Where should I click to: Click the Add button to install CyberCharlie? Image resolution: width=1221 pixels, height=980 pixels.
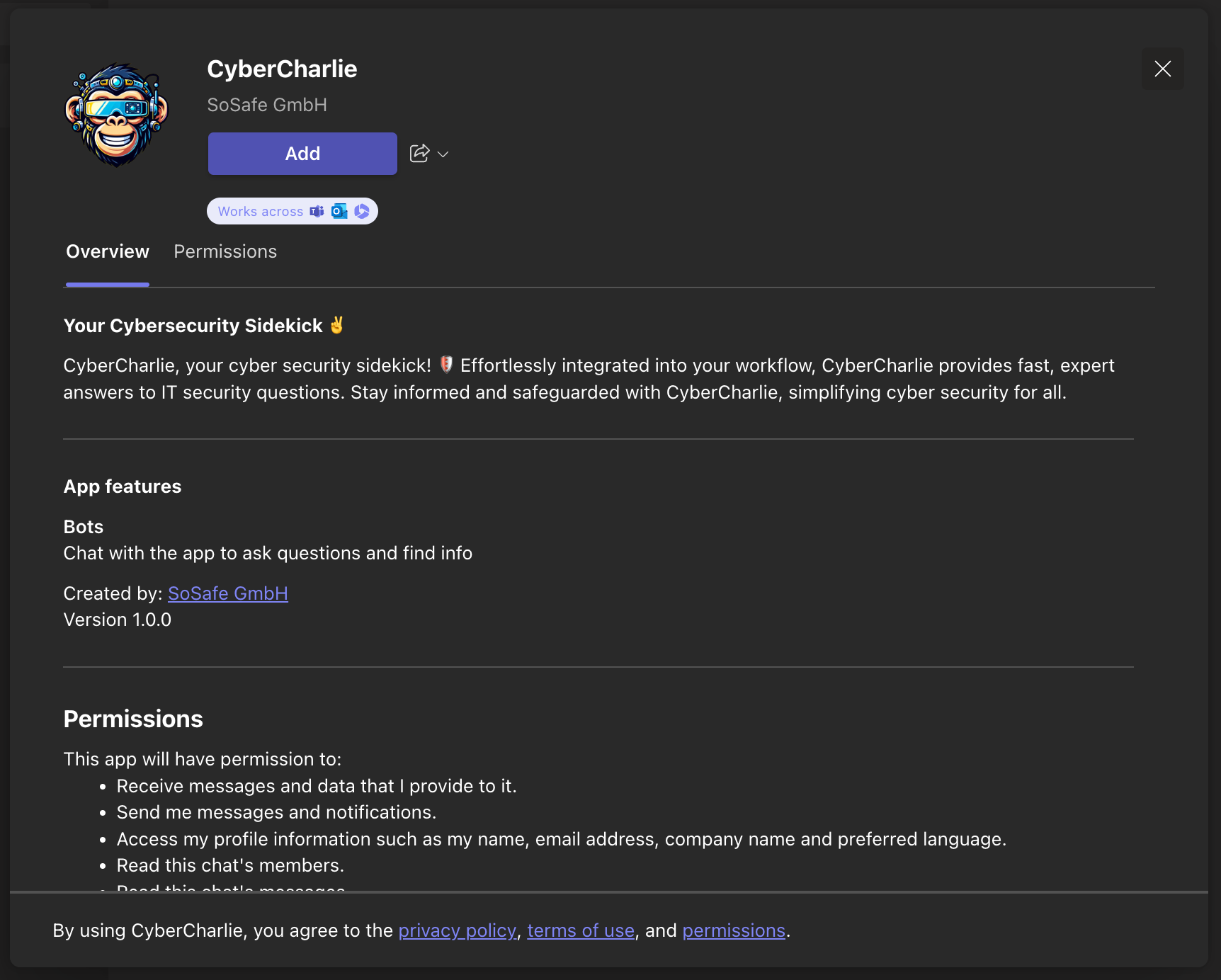302,153
